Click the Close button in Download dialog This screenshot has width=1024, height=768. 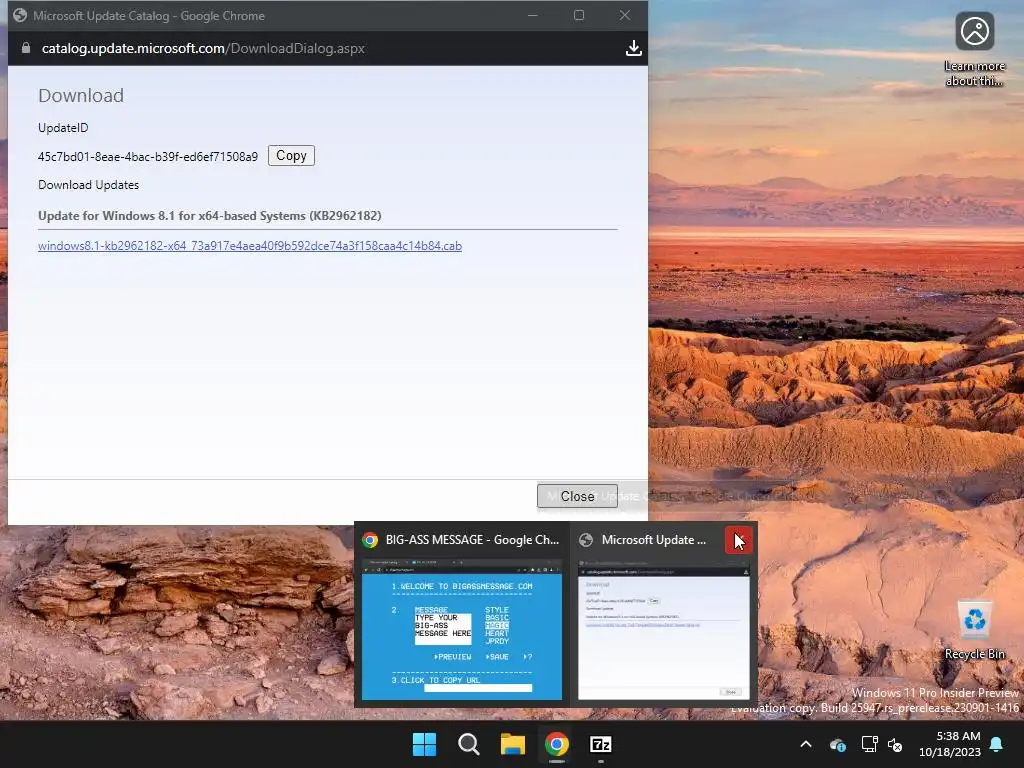pyautogui.click(x=577, y=496)
